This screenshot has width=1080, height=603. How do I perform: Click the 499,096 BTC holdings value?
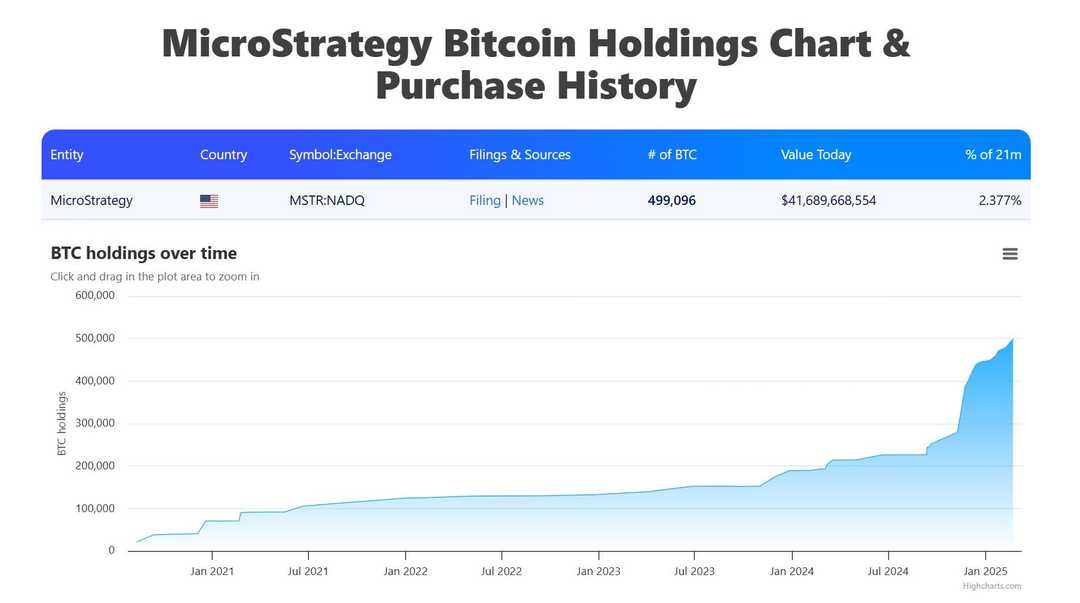(670, 200)
